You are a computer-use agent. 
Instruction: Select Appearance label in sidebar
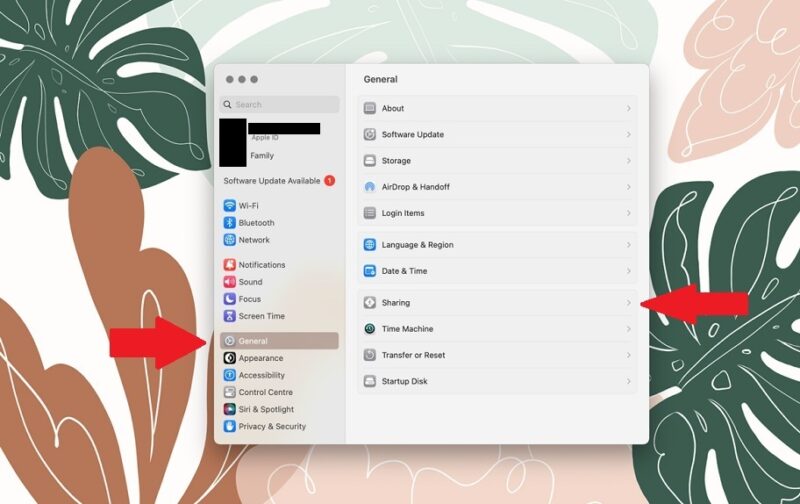click(261, 358)
